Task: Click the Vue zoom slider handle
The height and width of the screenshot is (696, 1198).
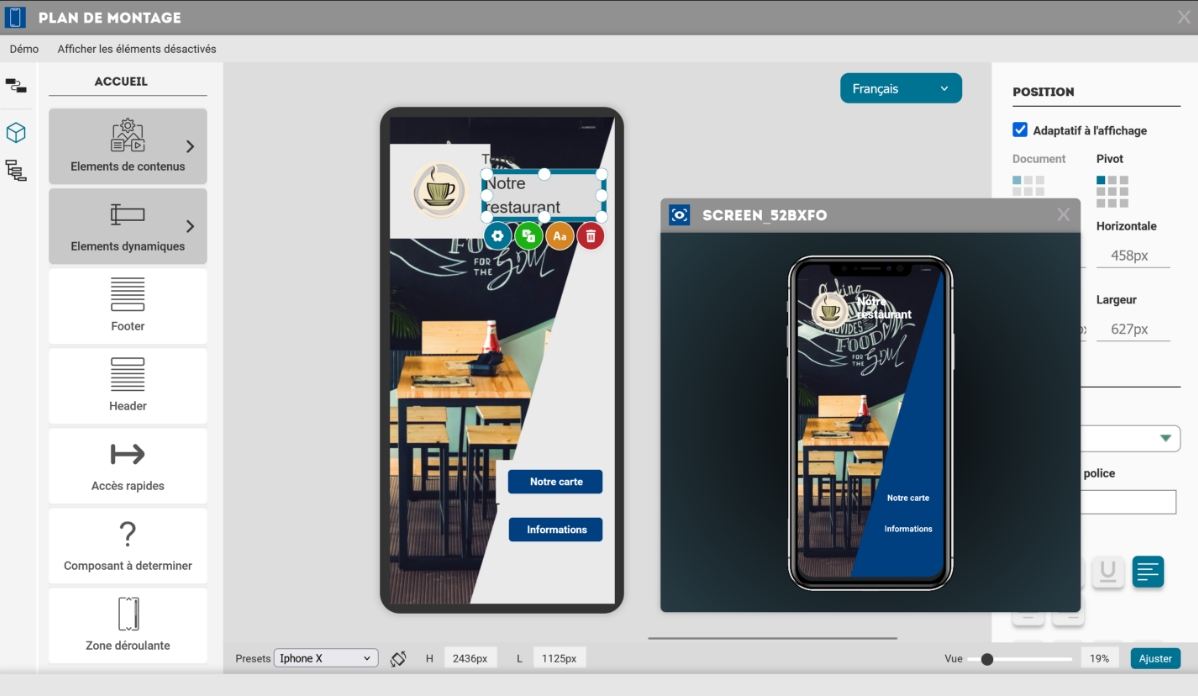Action: click(x=987, y=659)
